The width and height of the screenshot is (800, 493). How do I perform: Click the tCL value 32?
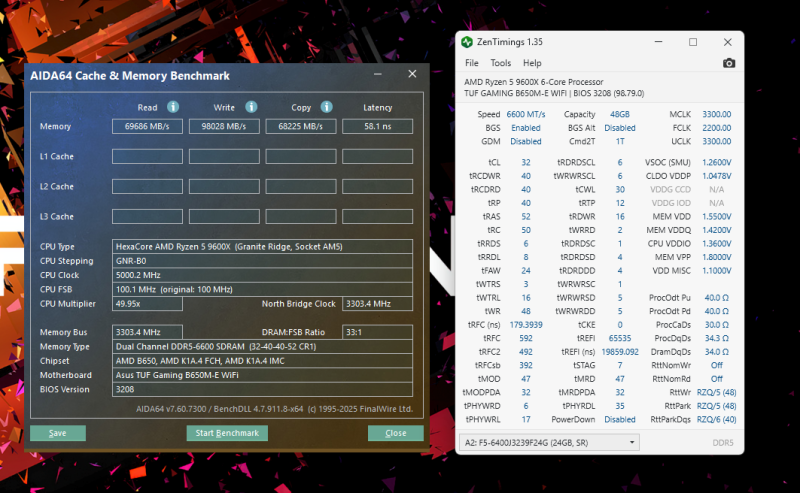(x=526, y=162)
